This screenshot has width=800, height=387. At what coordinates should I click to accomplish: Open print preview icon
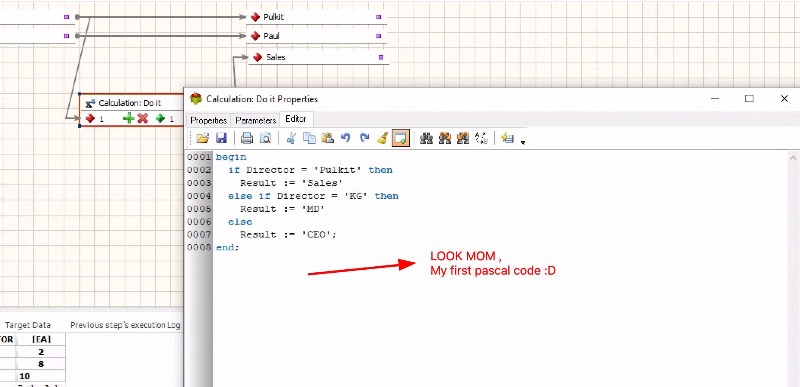click(265, 138)
